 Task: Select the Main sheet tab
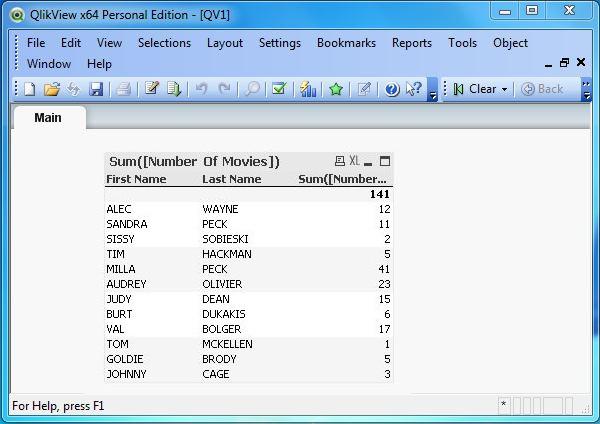48,118
